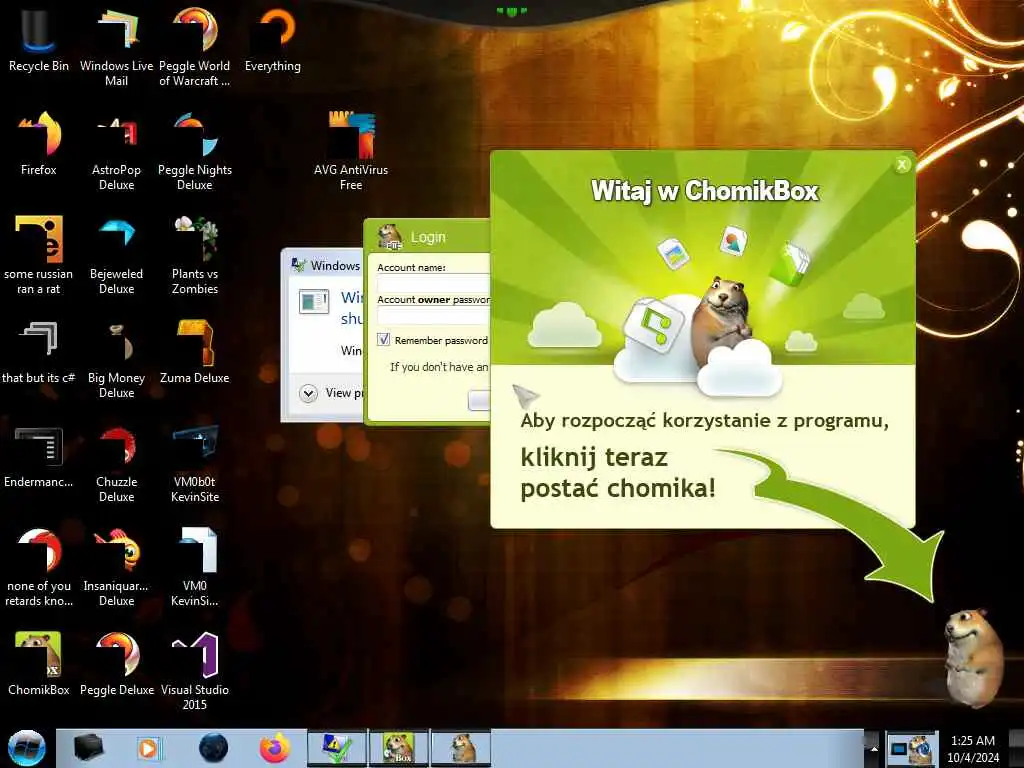The image size is (1024, 768).
Task: Select Insaniquarium Deluxe desktop icon
Action: tap(116, 566)
